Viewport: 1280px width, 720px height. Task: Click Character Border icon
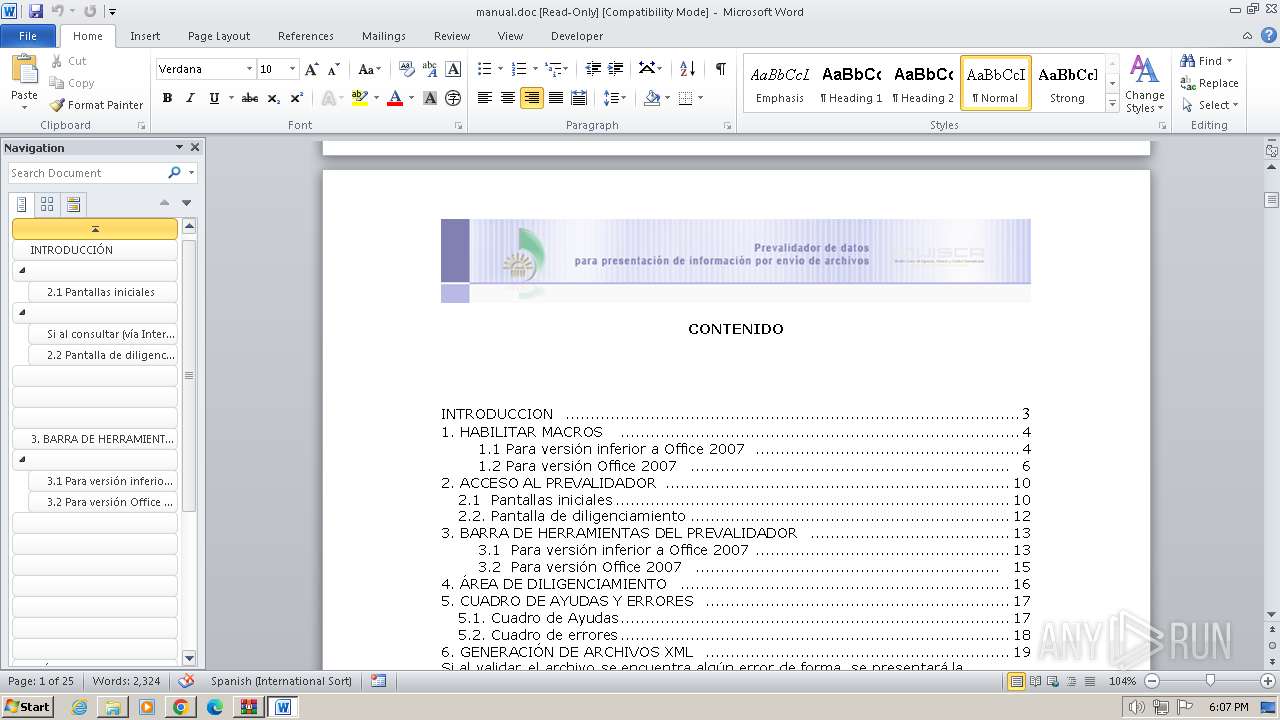click(x=453, y=69)
